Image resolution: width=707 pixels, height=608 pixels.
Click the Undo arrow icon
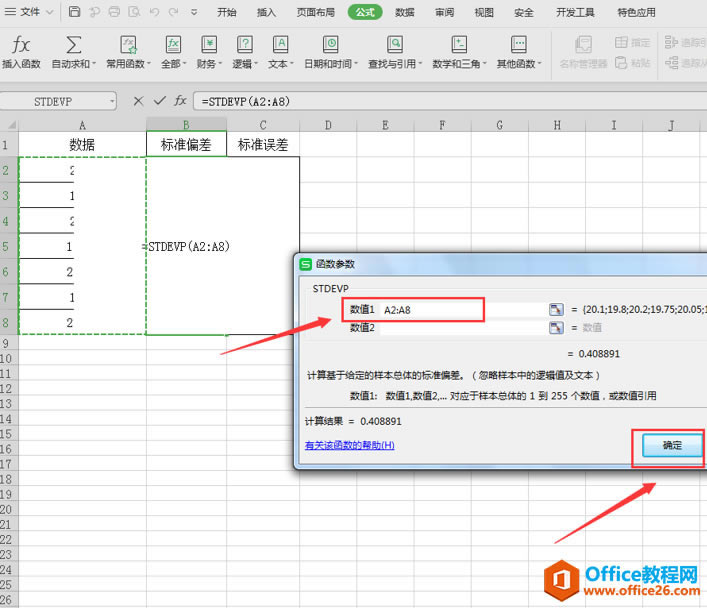(154, 12)
